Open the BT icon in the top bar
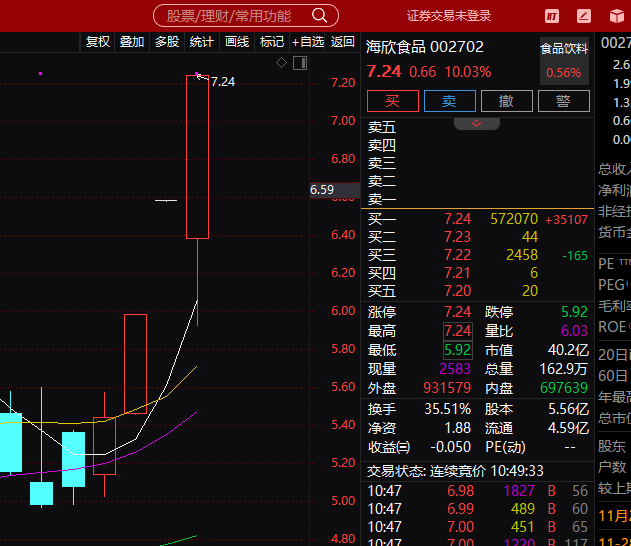The image size is (631, 546). point(552,16)
